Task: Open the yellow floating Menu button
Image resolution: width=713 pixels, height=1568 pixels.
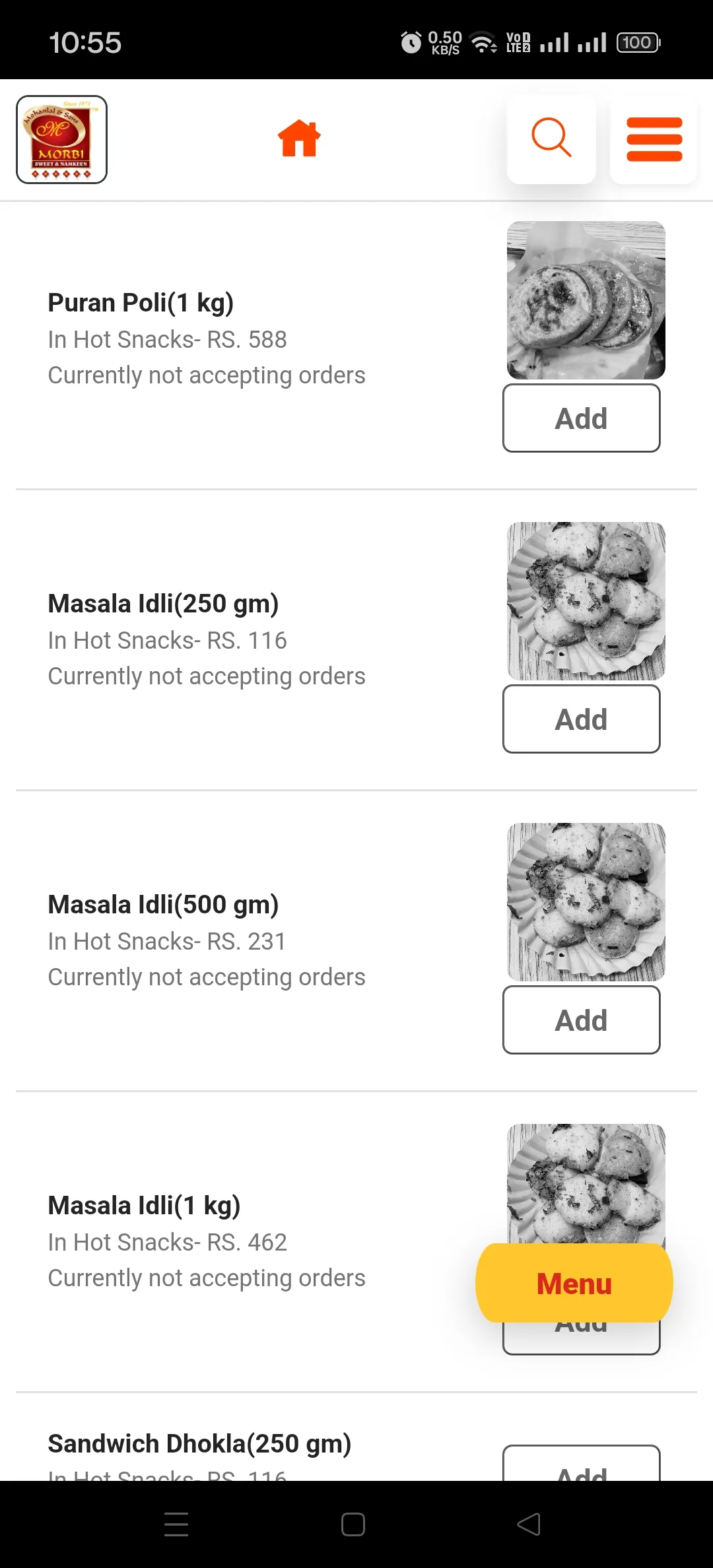Action: (574, 1284)
